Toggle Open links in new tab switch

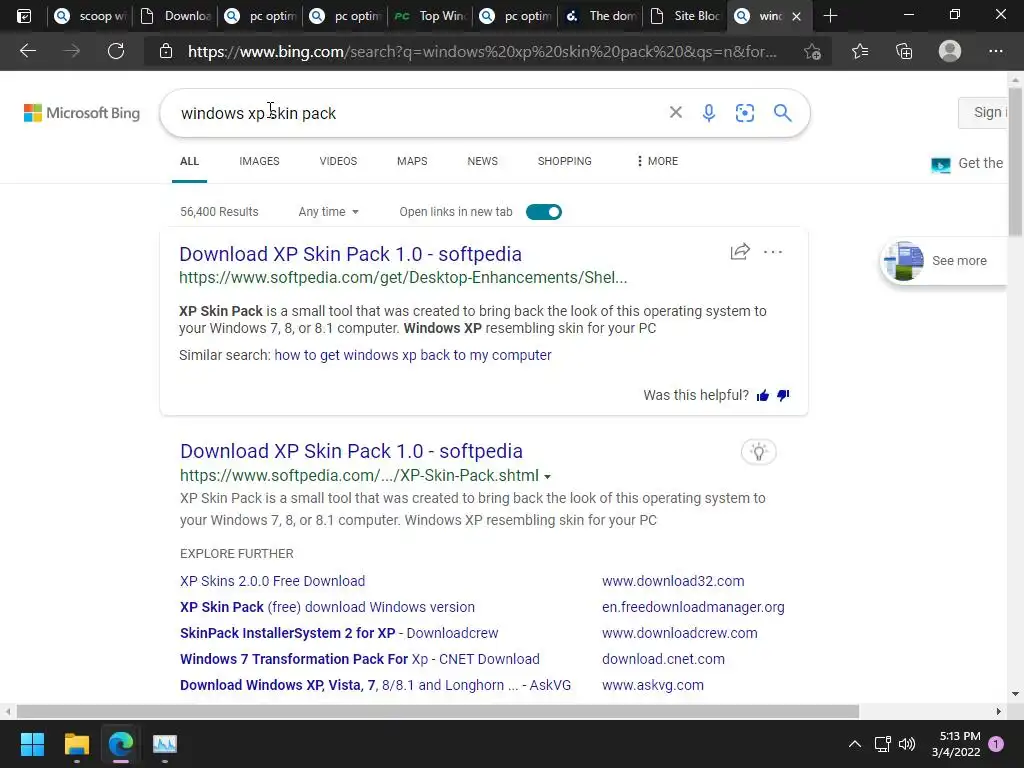click(x=543, y=212)
